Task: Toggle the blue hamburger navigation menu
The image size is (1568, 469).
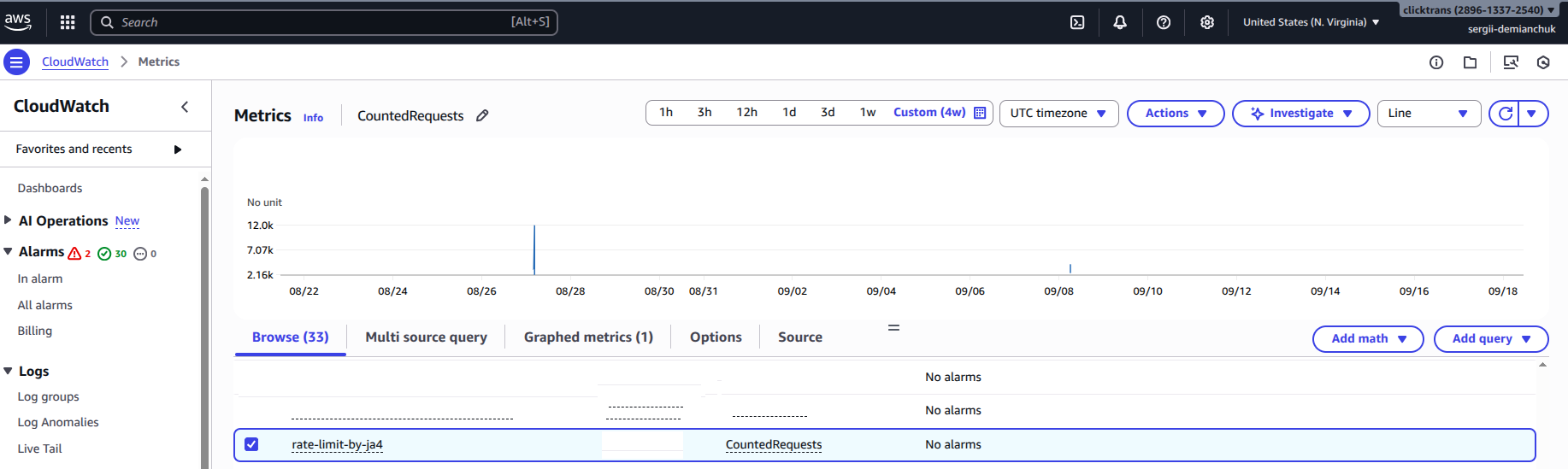Action: (16, 62)
